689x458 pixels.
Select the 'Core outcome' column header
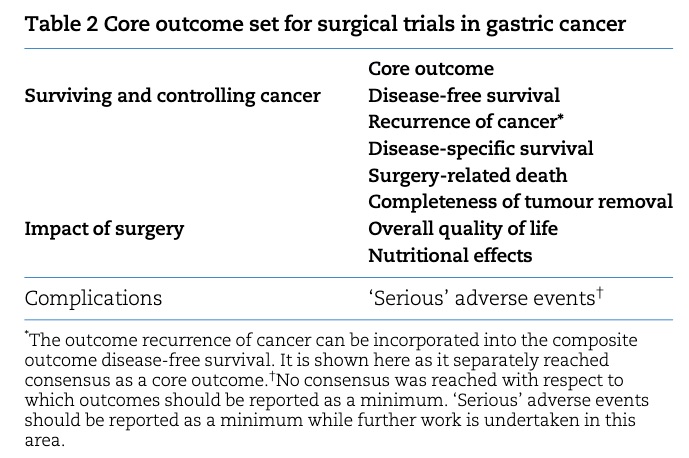tap(431, 69)
